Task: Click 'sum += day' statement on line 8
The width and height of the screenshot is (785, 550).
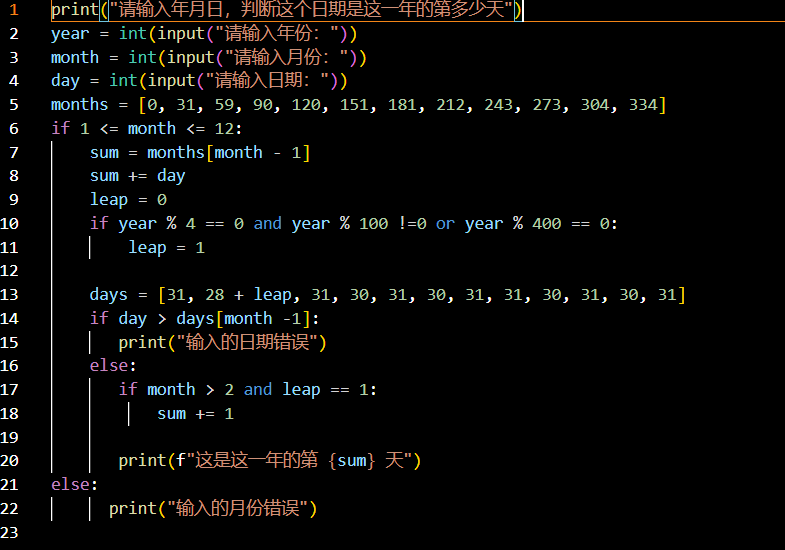Action: (138, 176)
